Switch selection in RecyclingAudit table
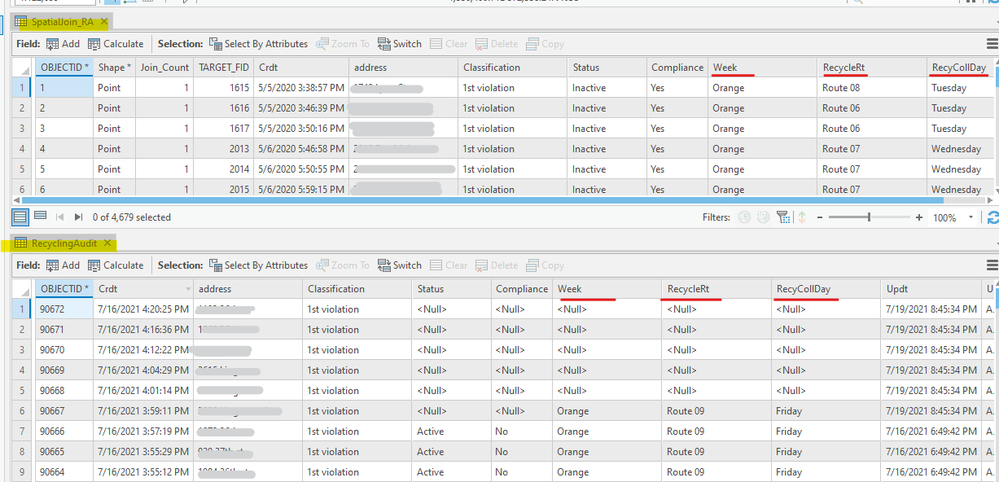 coord(399,266)
